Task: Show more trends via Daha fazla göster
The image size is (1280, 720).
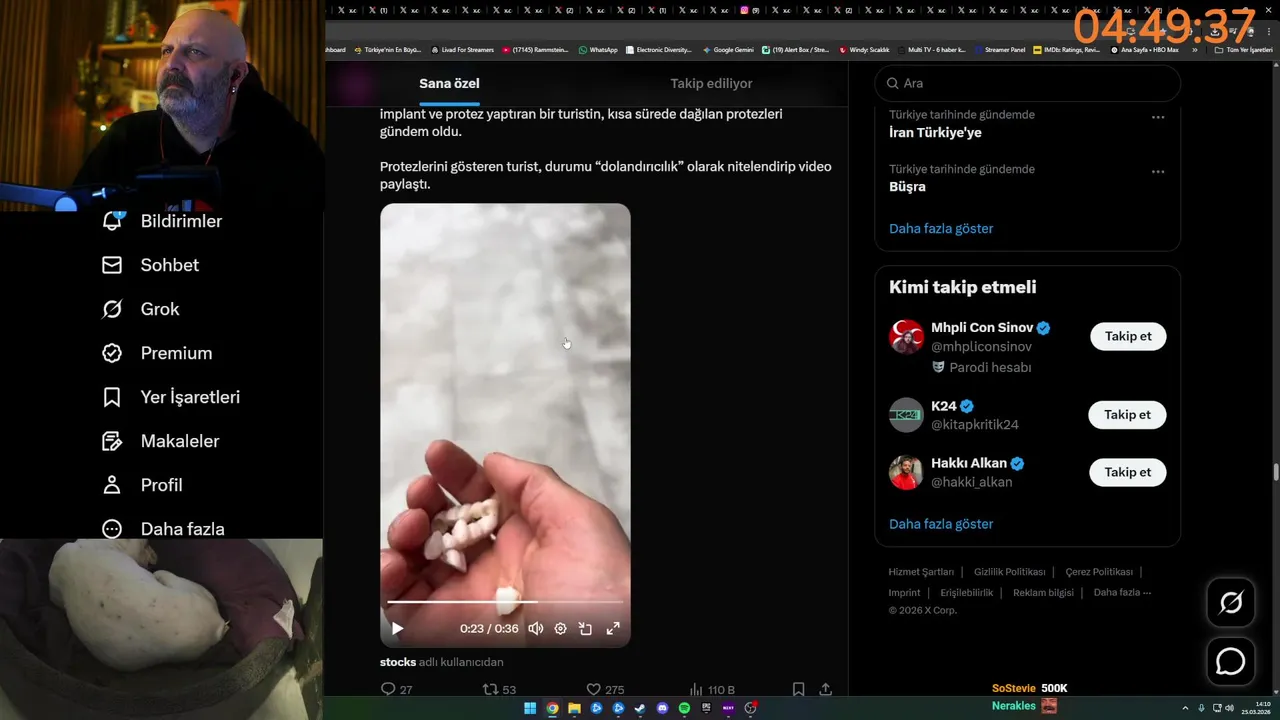Action: pyautogui.click(x=941, y=229)
